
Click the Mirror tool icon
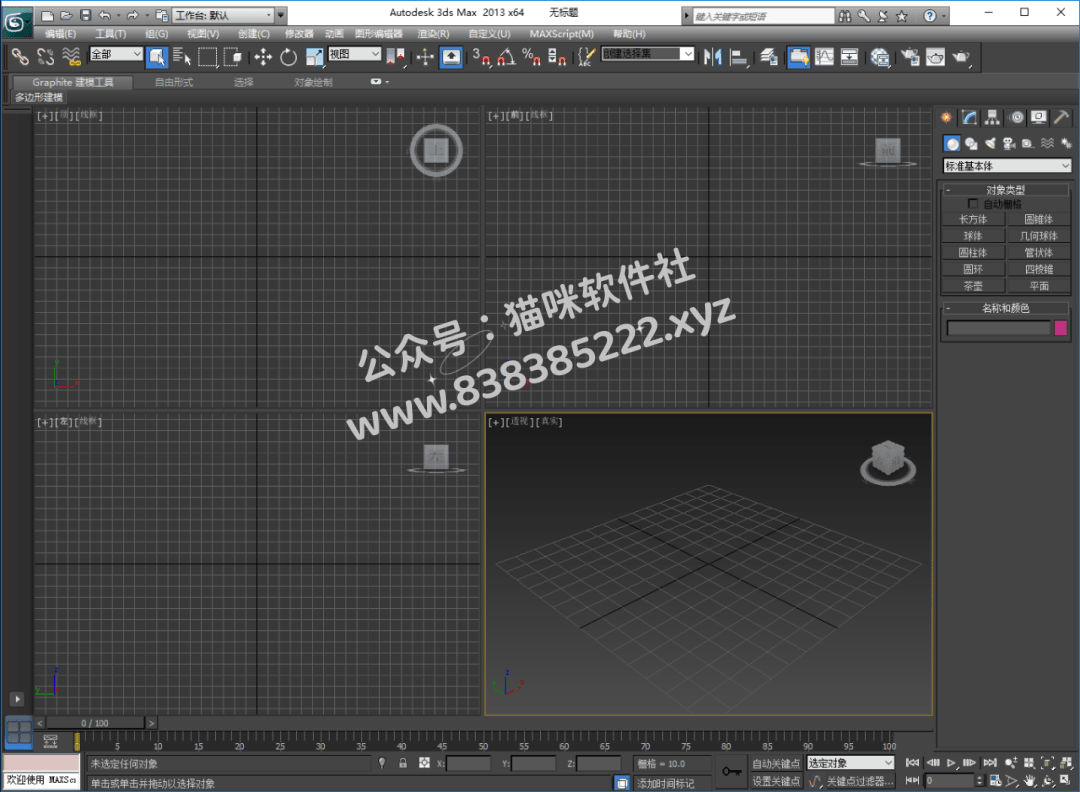click(x=713, y=57)
